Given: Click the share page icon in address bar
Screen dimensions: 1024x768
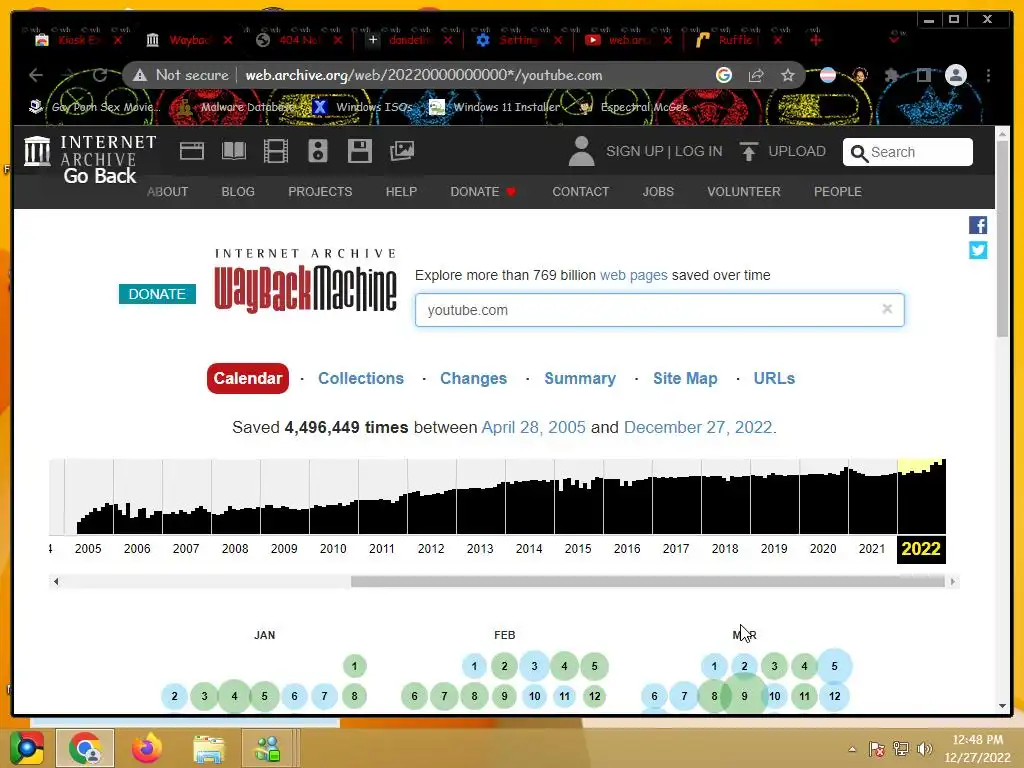Looking at the screenshot, I should [756, 75].
